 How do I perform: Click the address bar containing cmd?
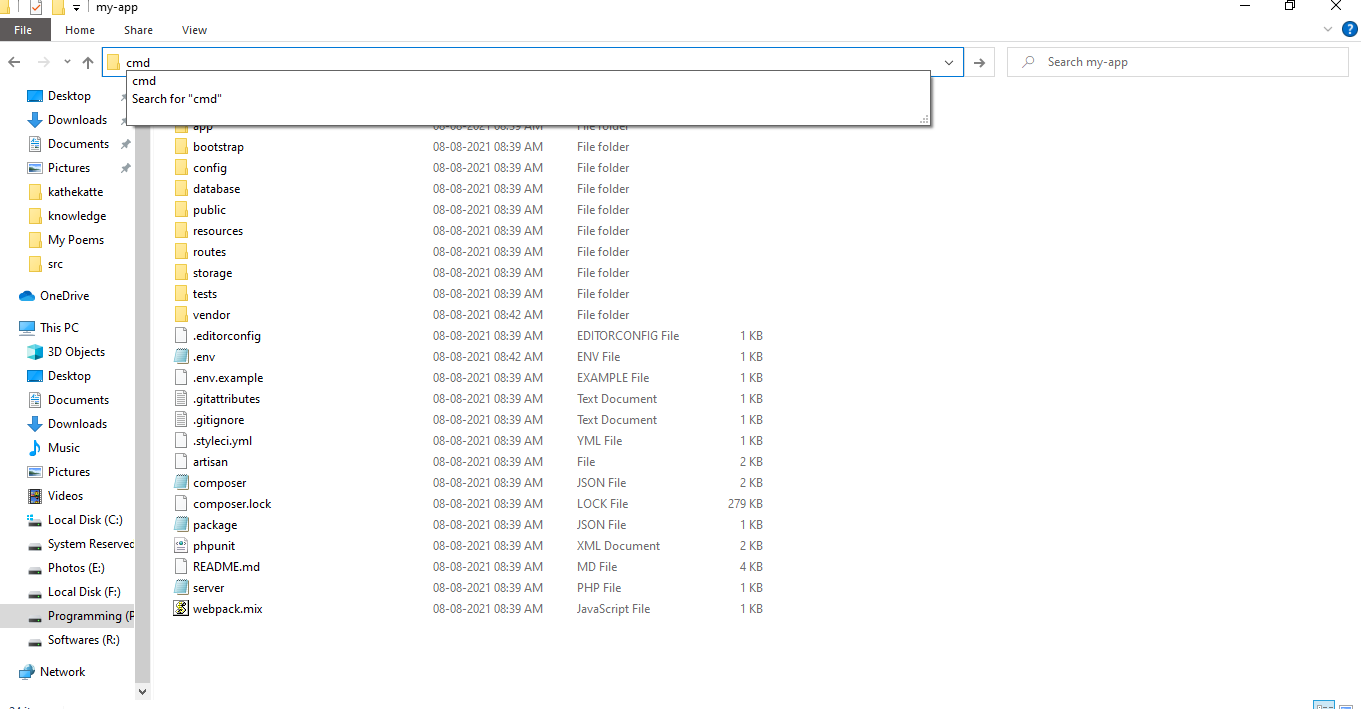coord(532,62)
